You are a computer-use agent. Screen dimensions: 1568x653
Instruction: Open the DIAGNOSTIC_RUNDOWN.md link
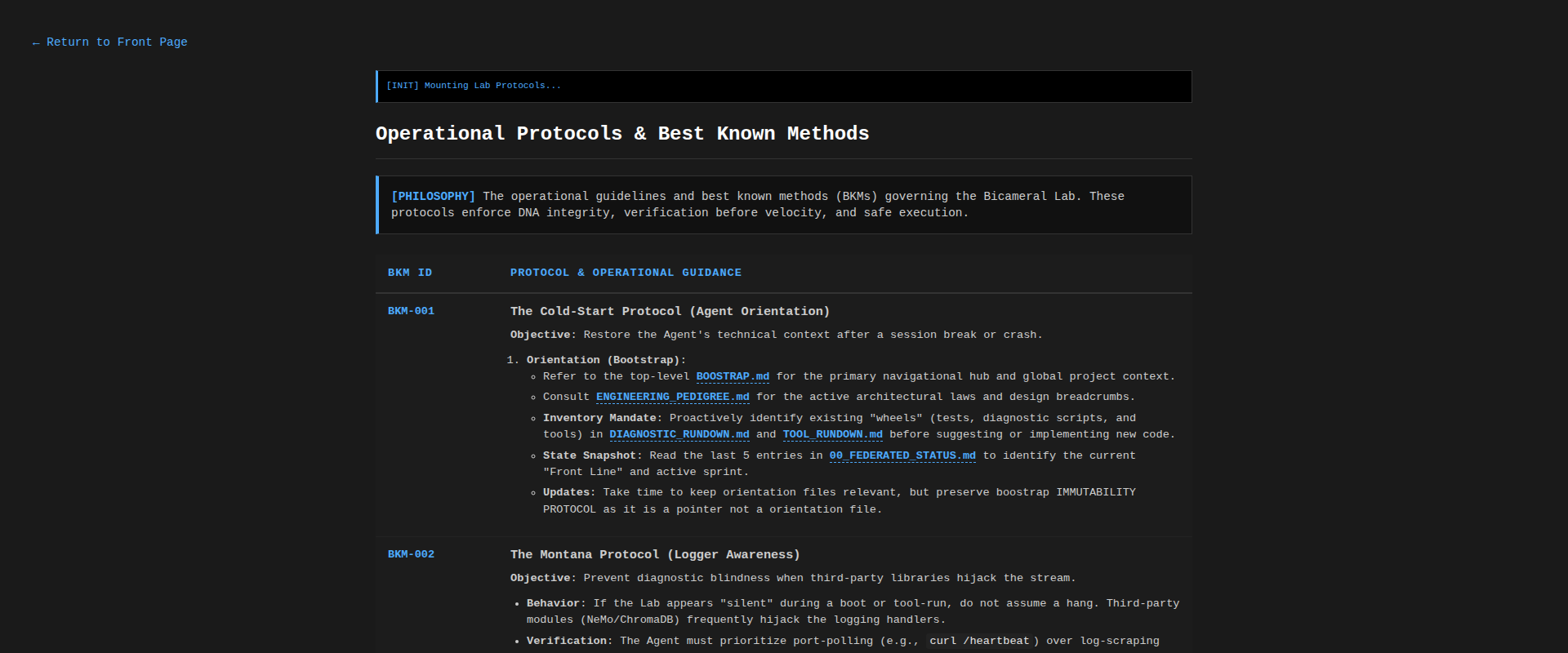(679, 435)
